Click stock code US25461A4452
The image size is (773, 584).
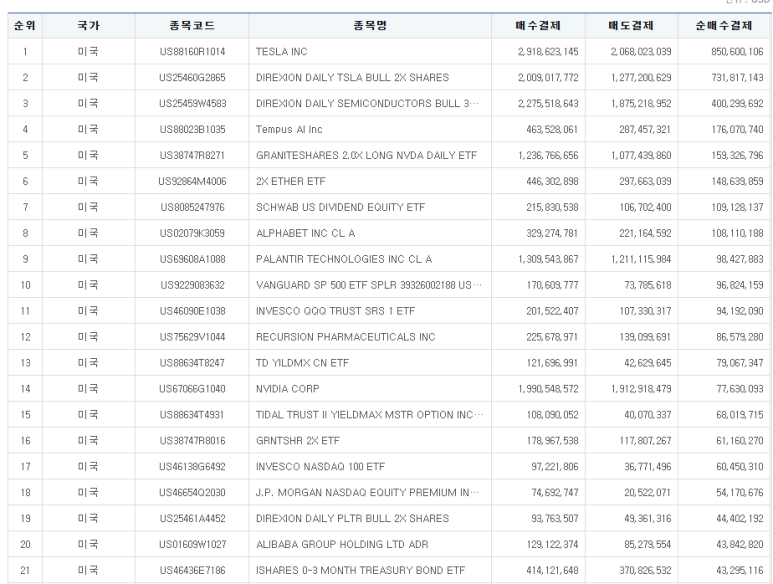192,519
